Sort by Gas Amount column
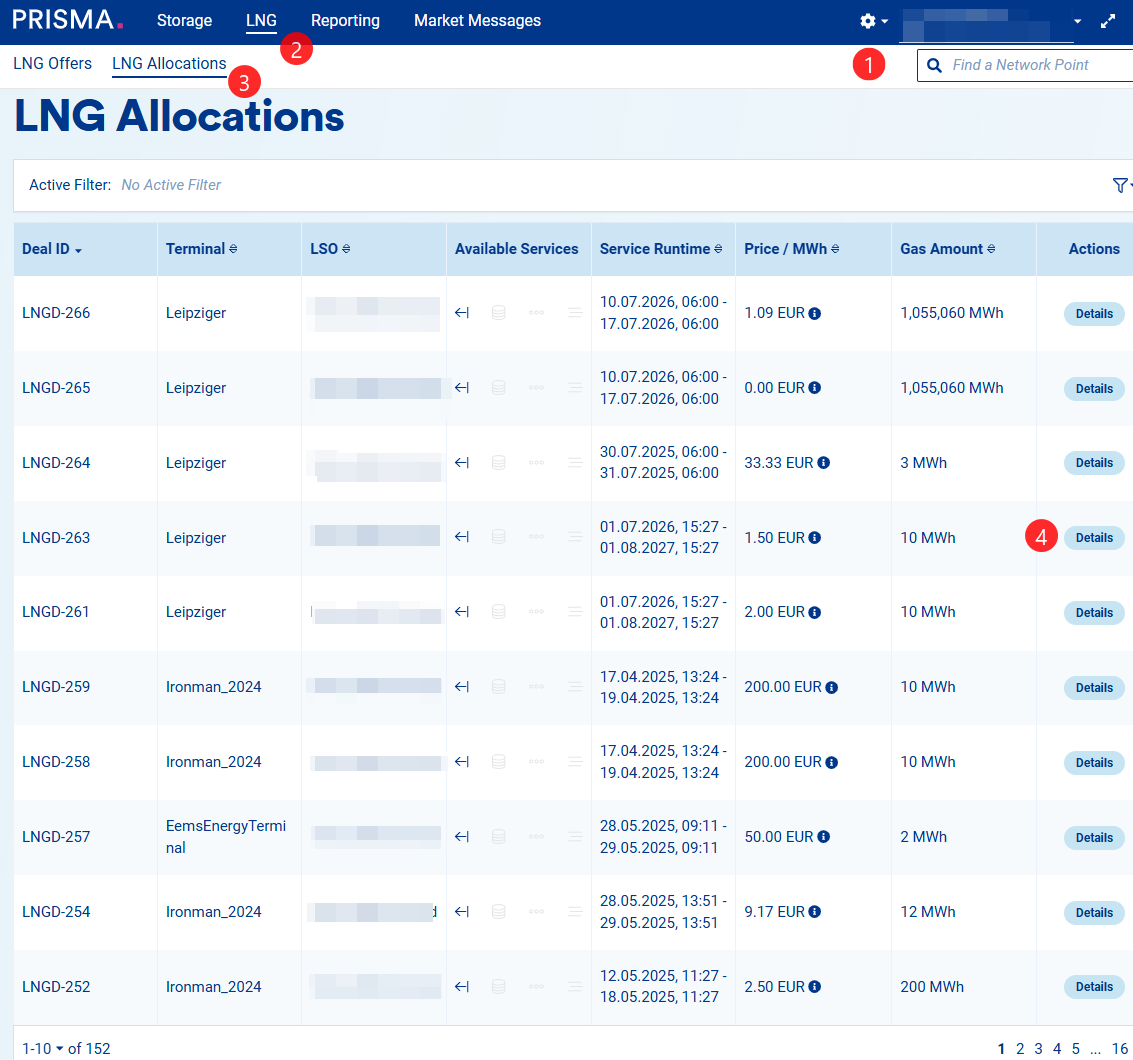 (x=947, y=249)
